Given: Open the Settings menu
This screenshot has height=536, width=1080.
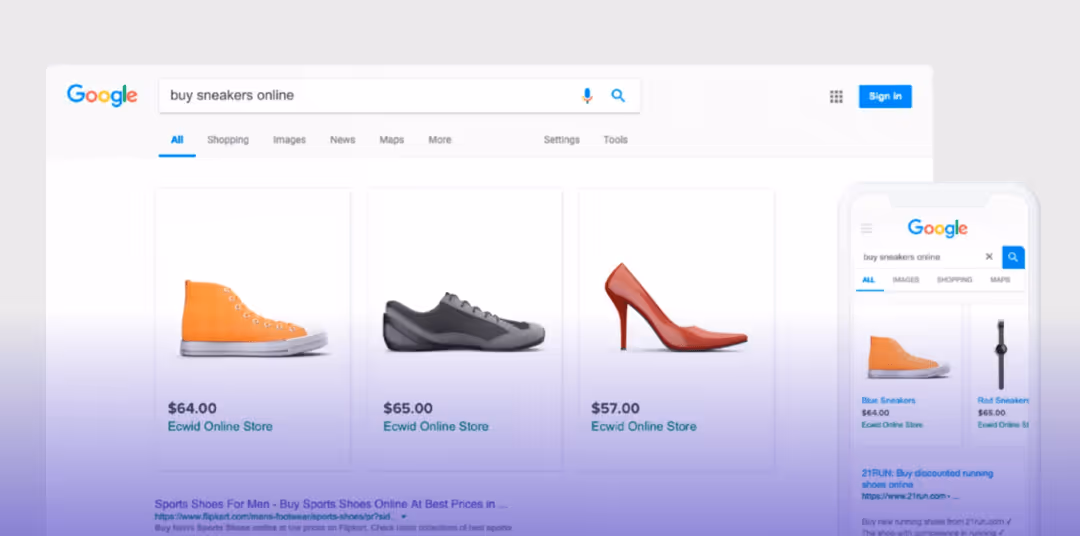Looking at the screenshot, I should [x=561, y=140].
